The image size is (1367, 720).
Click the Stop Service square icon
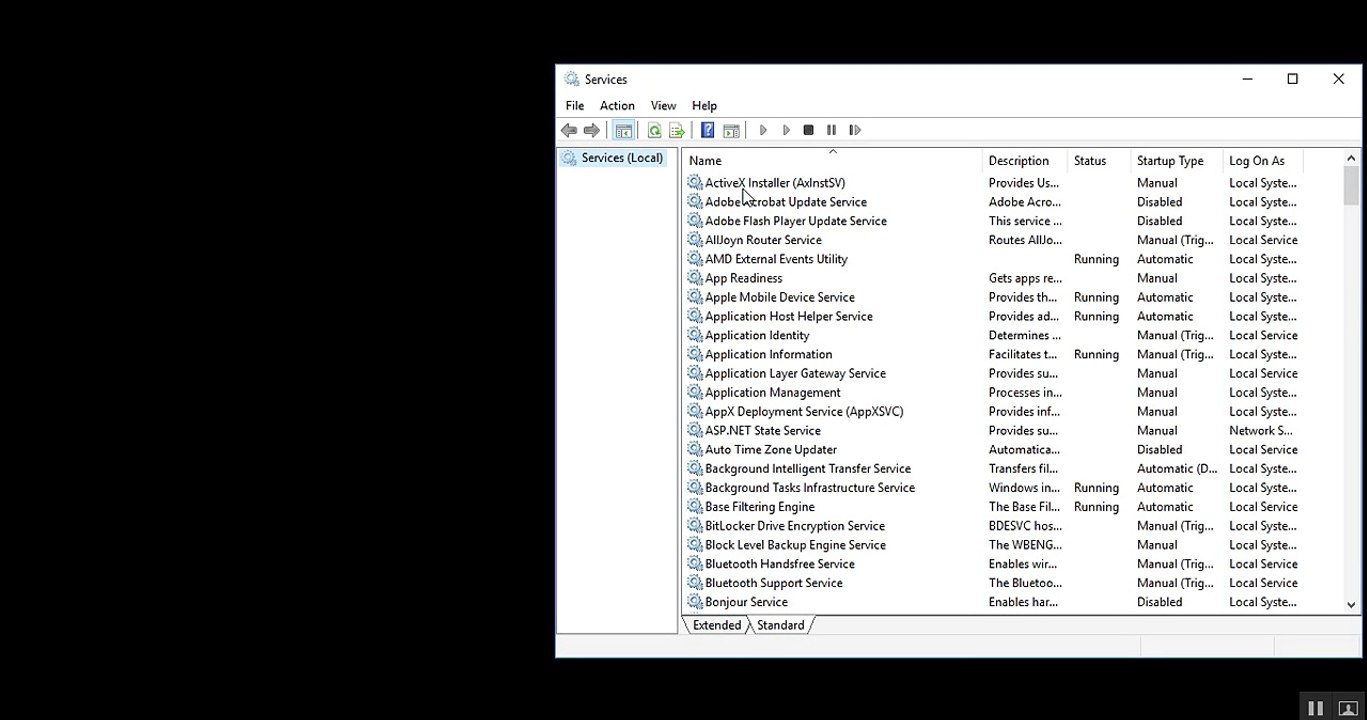[808, 130]
